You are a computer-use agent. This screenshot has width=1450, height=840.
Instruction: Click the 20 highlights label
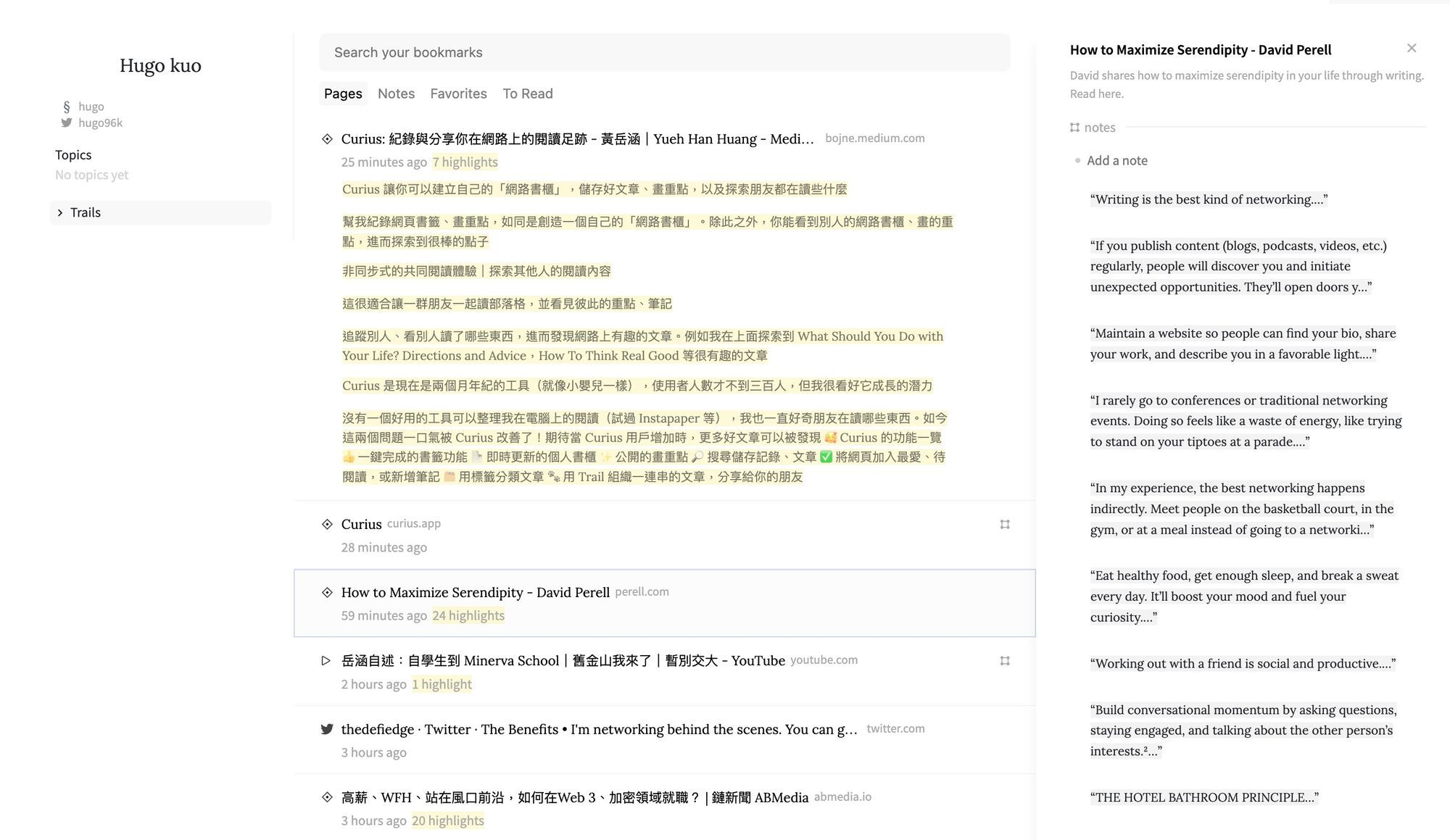pos(448,820)
